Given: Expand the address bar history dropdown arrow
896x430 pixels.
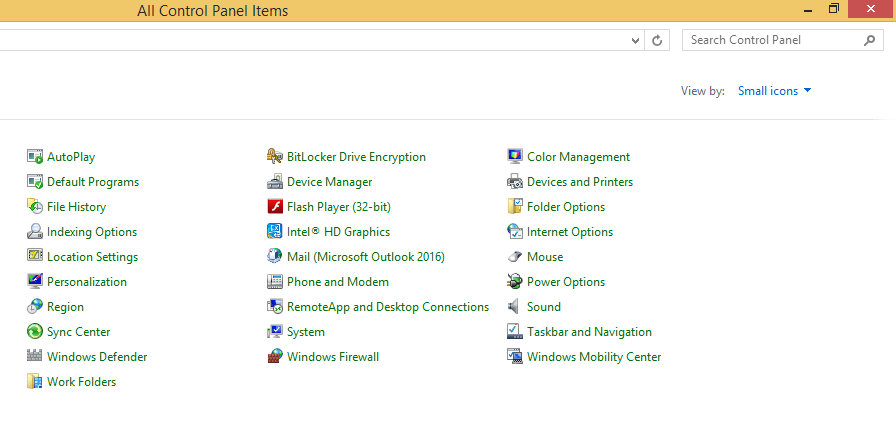Looking at the screenshot, I should click(635, 41).
